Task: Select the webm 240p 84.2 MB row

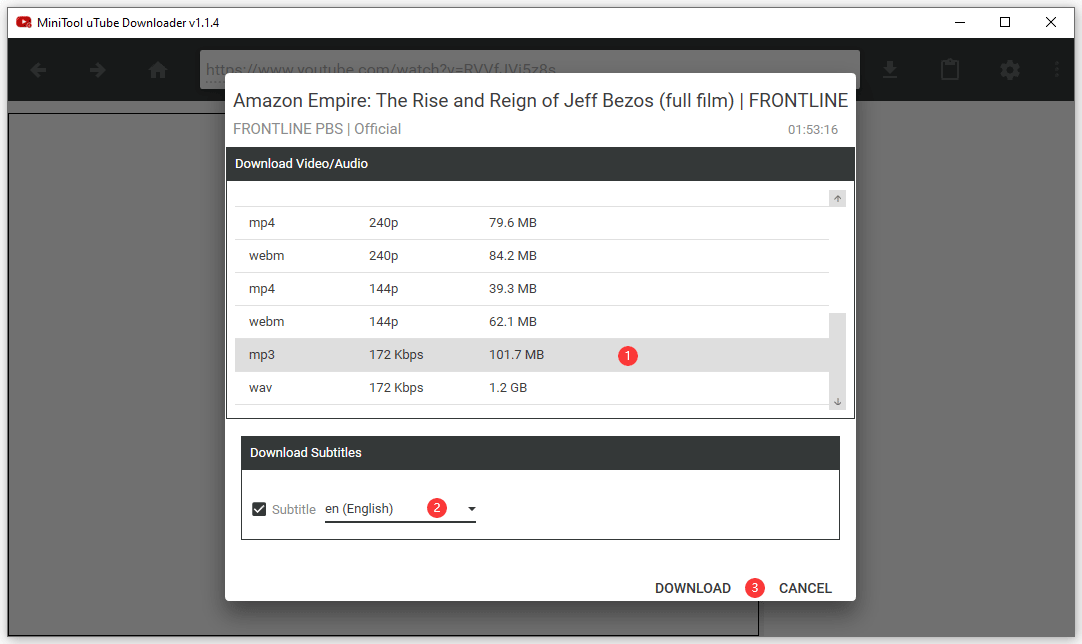Action: 531,256
